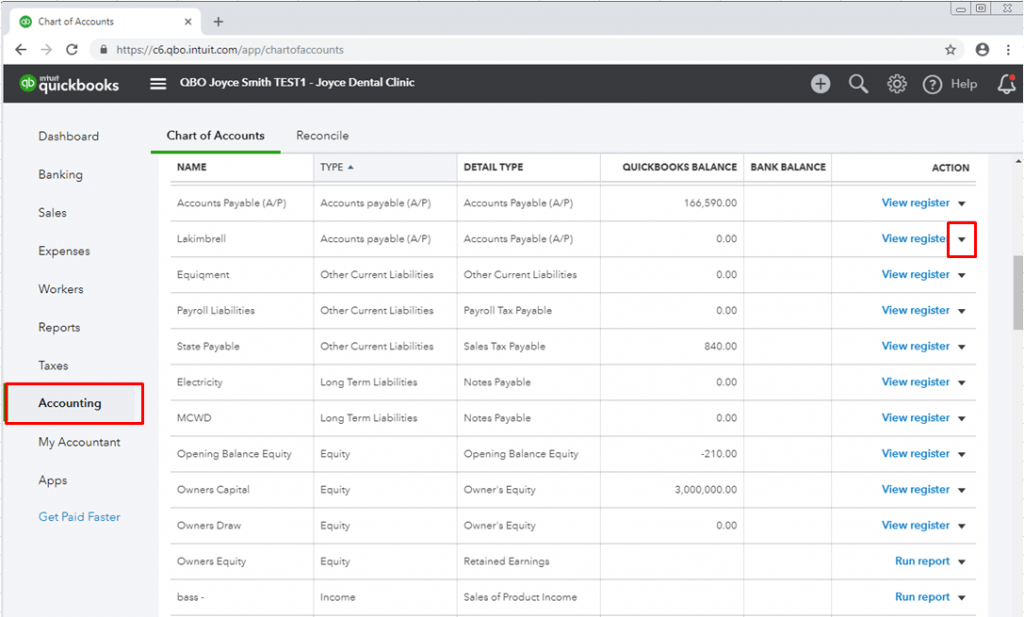Open Workers in sidebar
This screenshot has height=617, width=1024.
61,289
